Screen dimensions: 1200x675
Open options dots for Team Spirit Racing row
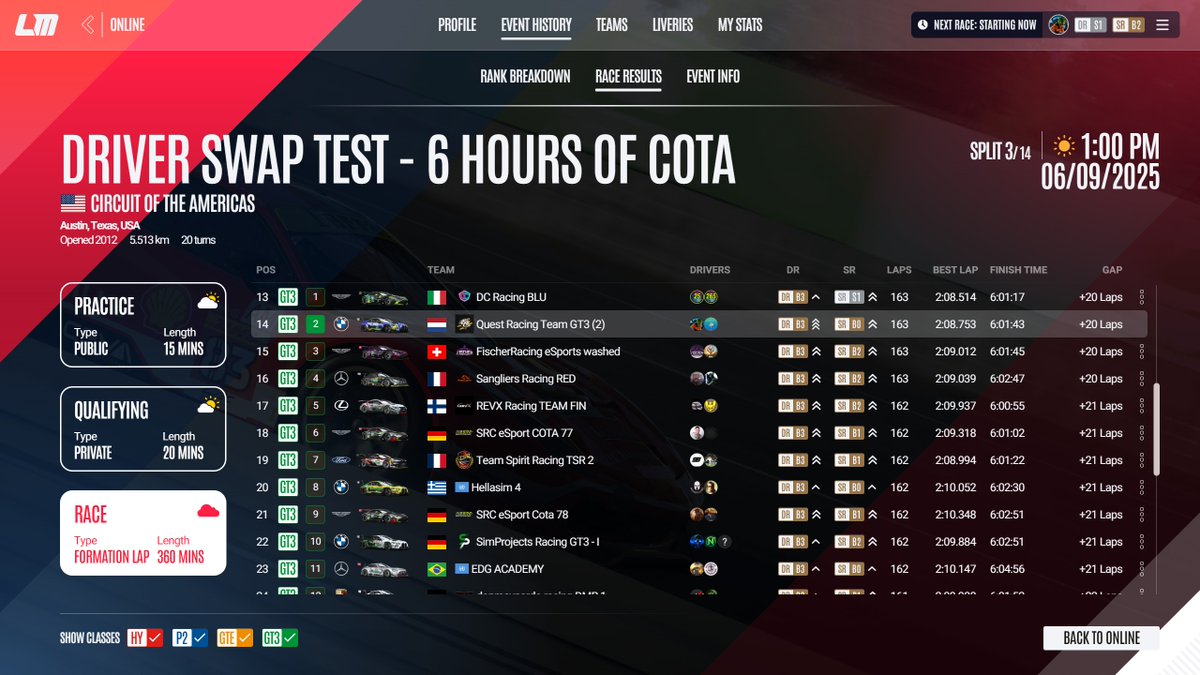point(1142,460)
